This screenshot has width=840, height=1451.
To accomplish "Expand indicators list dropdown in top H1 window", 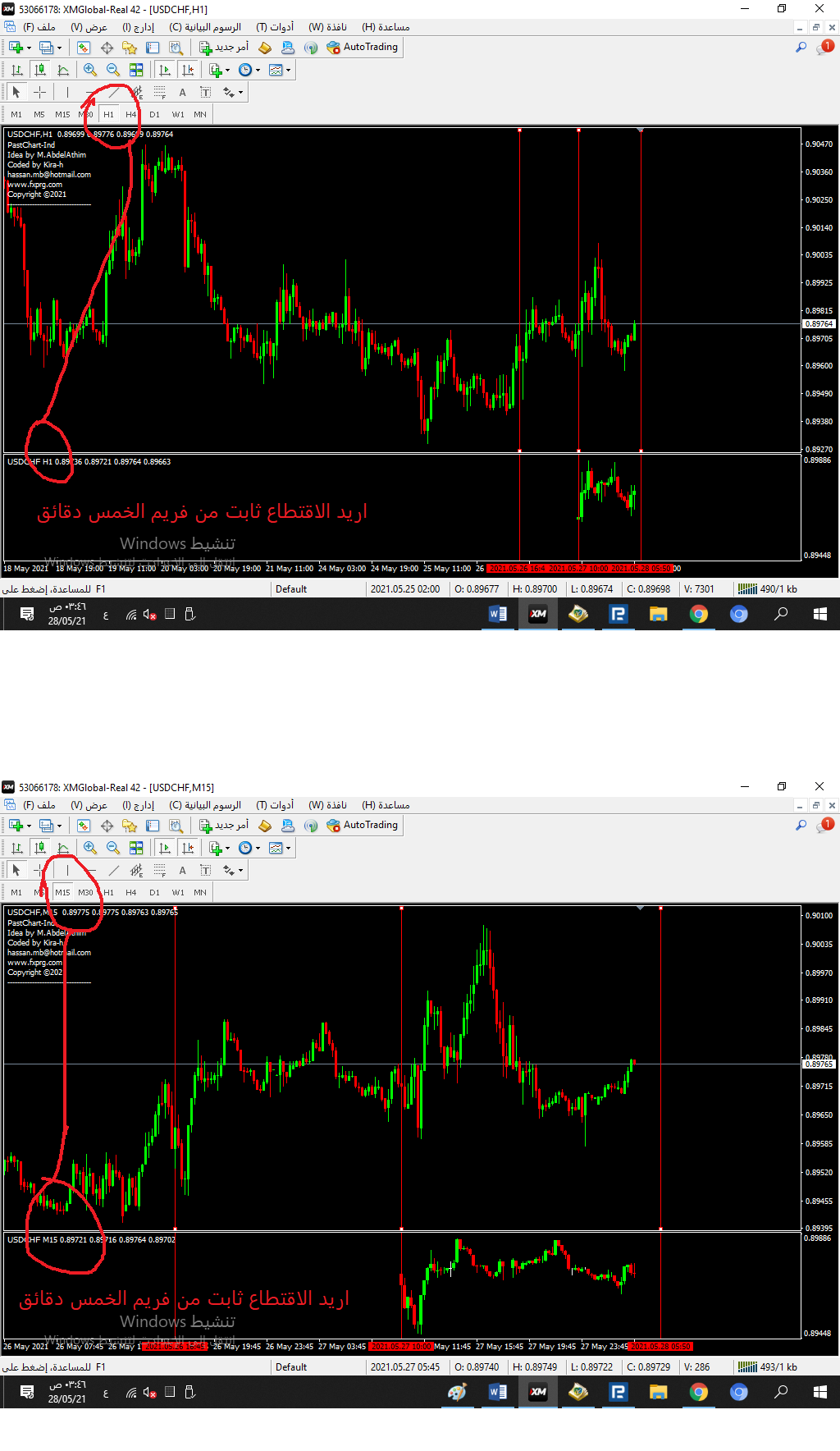I will (x=219, y=70).
